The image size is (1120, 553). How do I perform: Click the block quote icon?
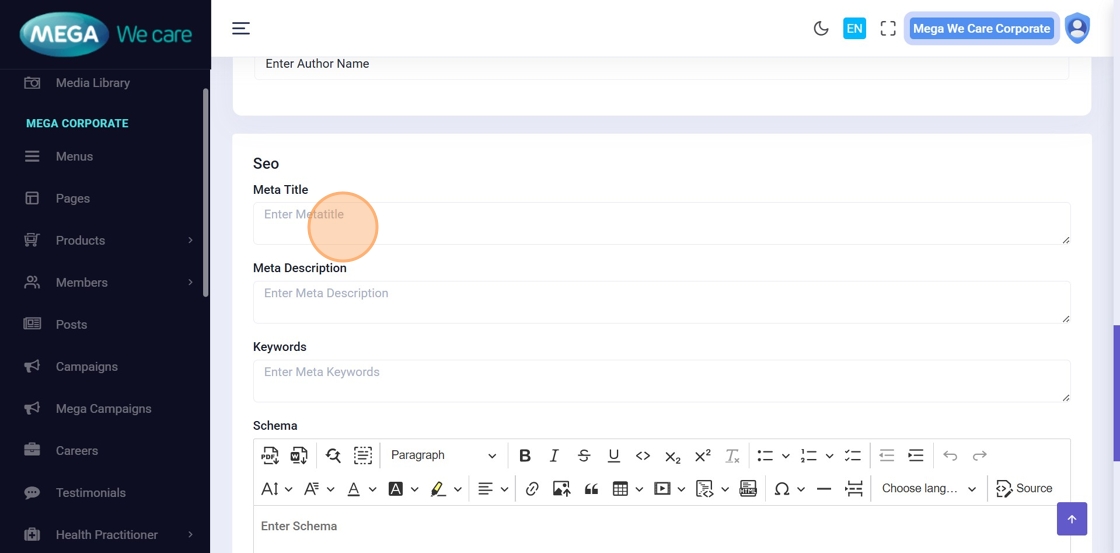[591, 489]
